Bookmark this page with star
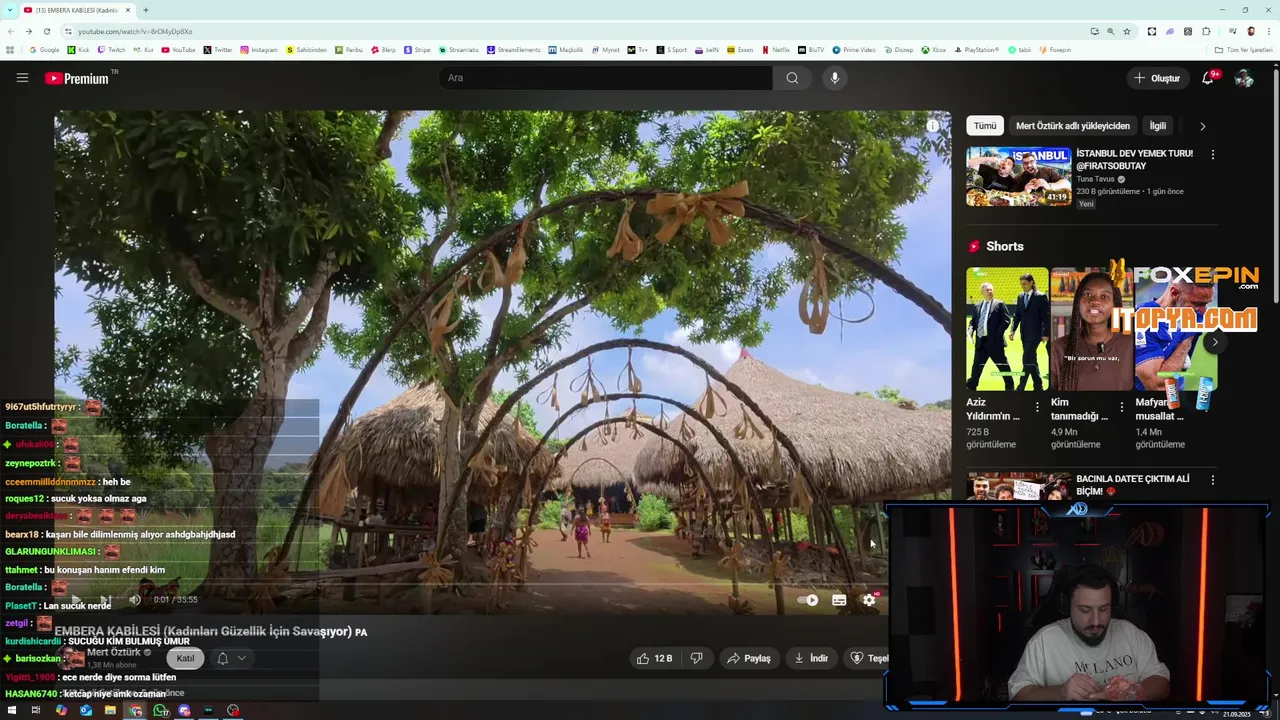 (1127, 31)
